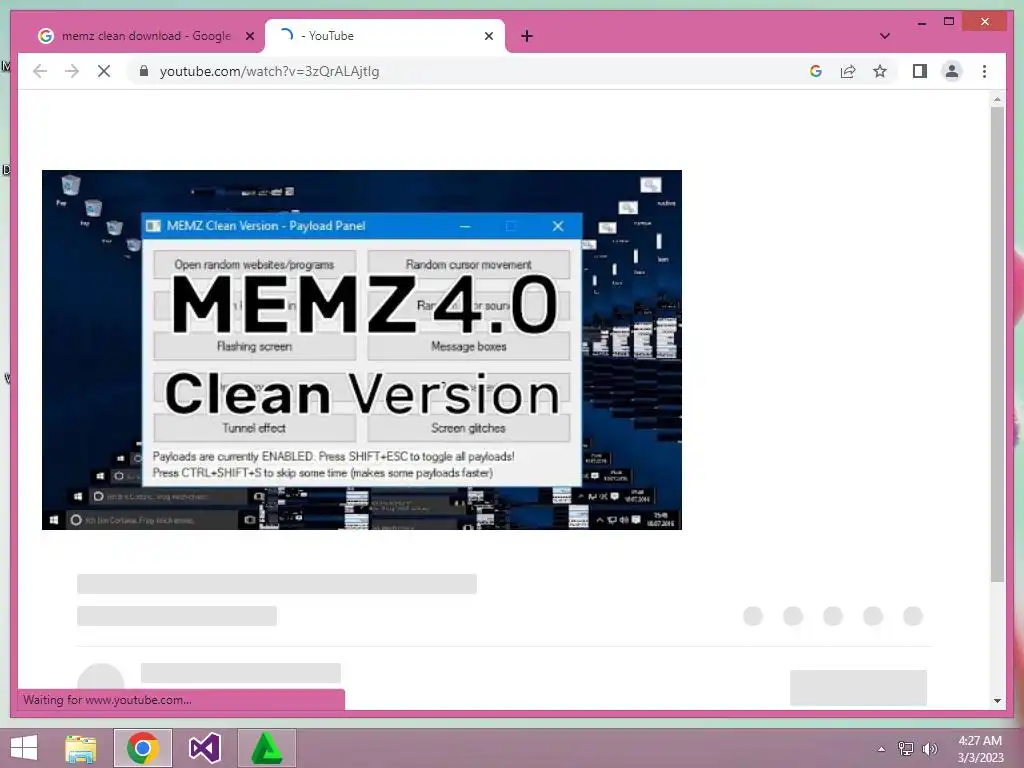This screenshot has height=768, width=1024.
Task: Minimize the Chrome window
Action: point(921,22)
